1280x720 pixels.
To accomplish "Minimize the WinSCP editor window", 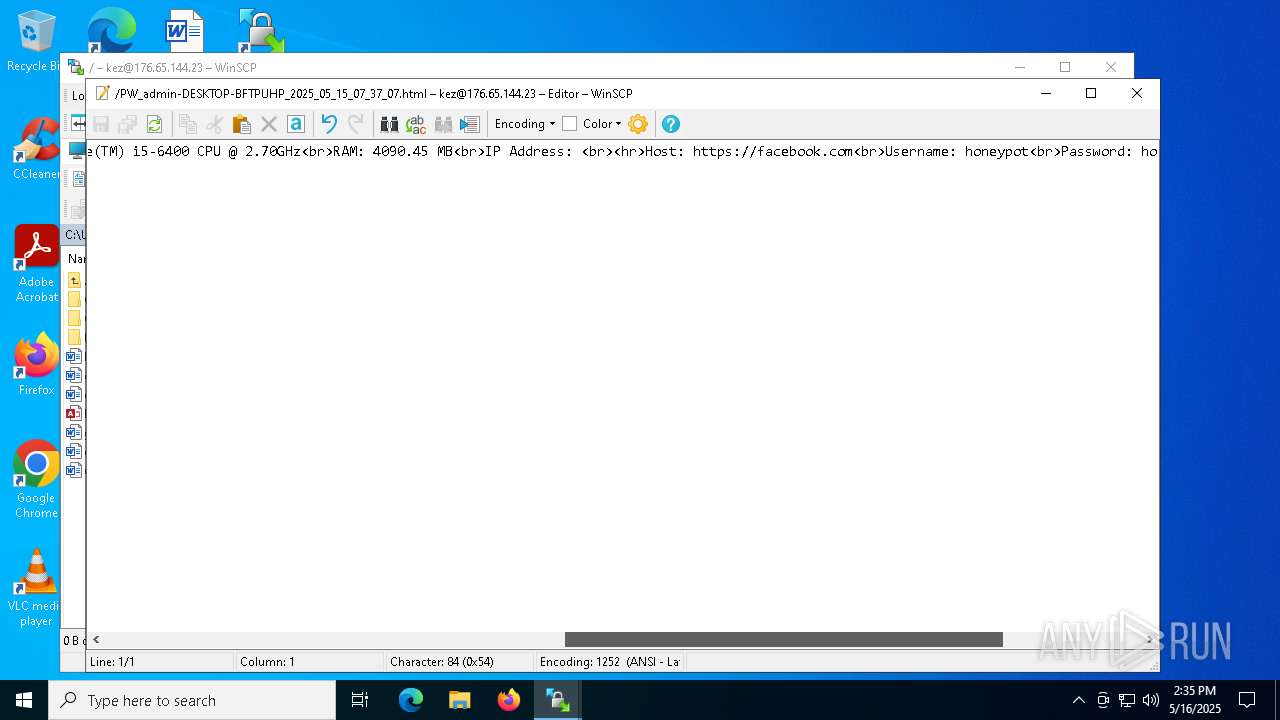I will tap(1046, 93).
